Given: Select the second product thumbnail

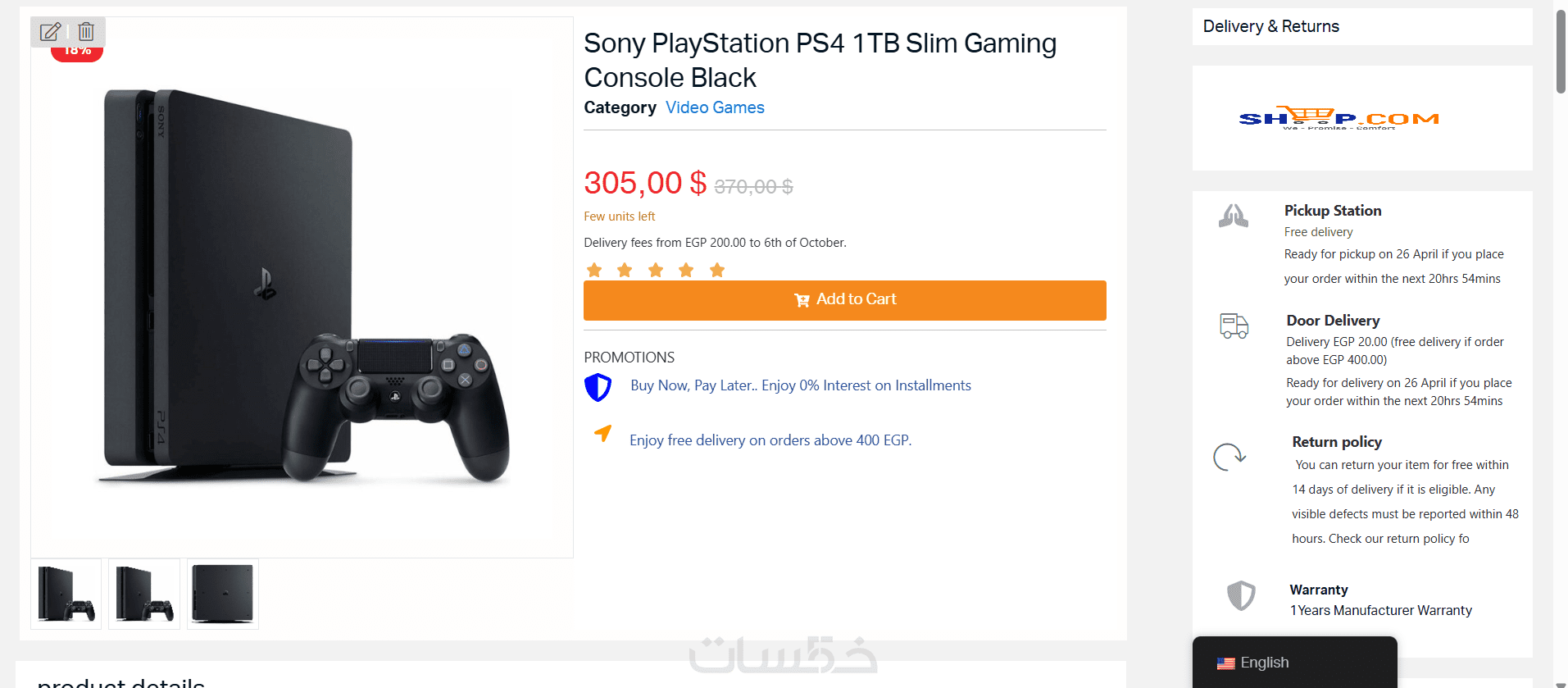Looking at the screenshot, I should [x=144, y=595].
